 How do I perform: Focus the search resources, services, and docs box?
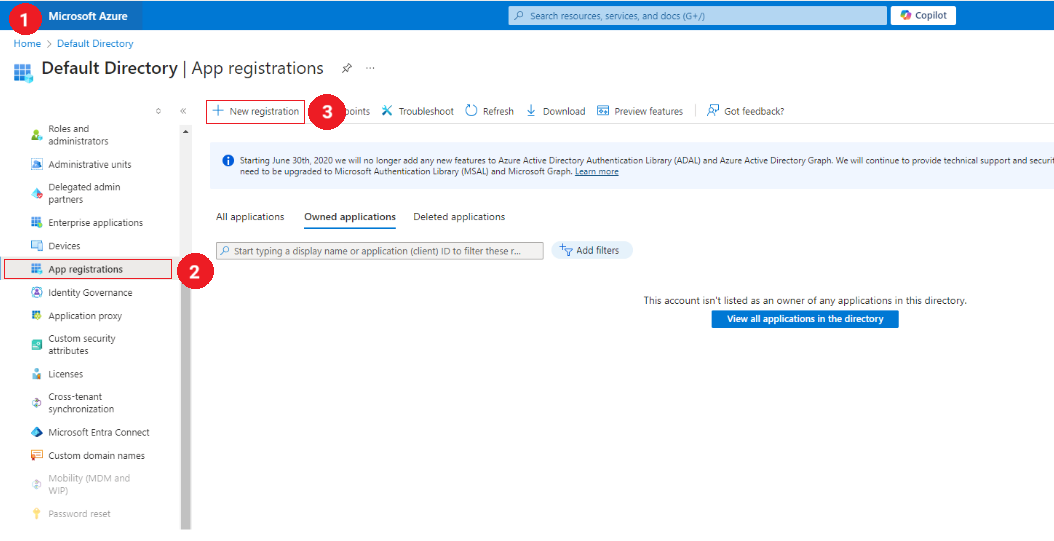[697, 15]
